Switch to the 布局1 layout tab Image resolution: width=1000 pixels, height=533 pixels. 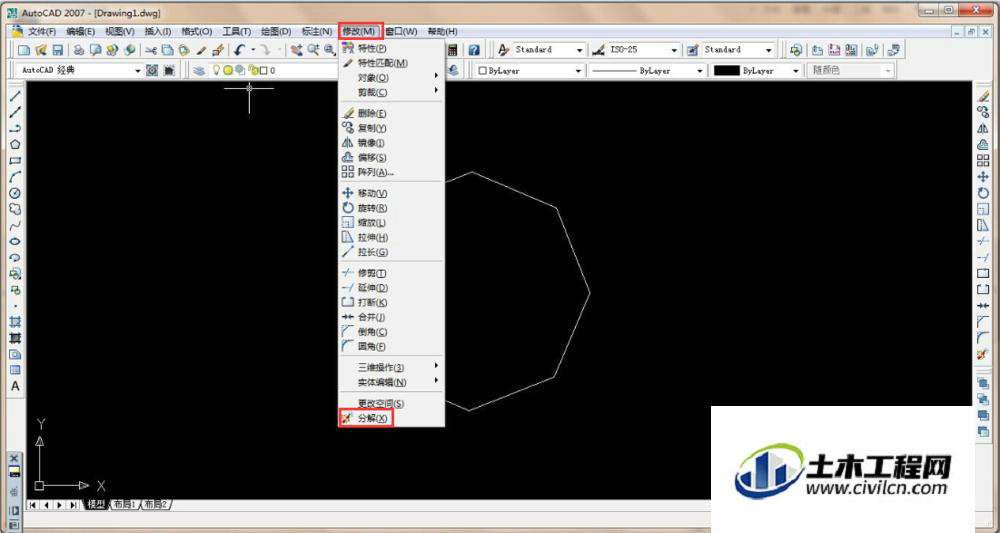pyautogui.click(x=125, y=504)
